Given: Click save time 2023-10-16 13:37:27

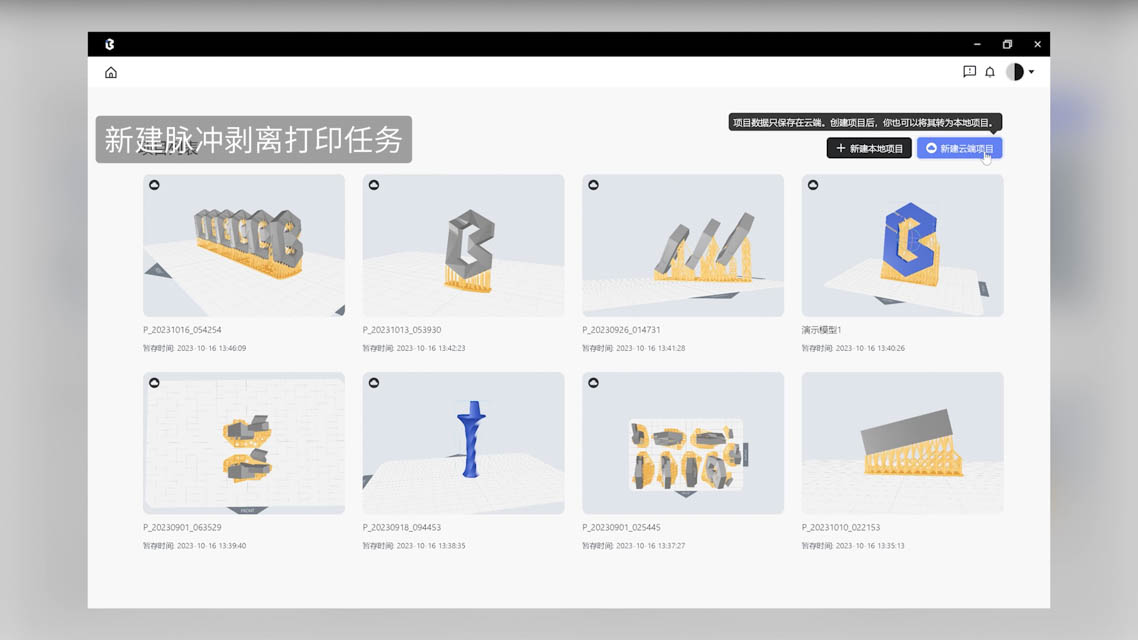Looking at the screenshot, I should 634,546.
